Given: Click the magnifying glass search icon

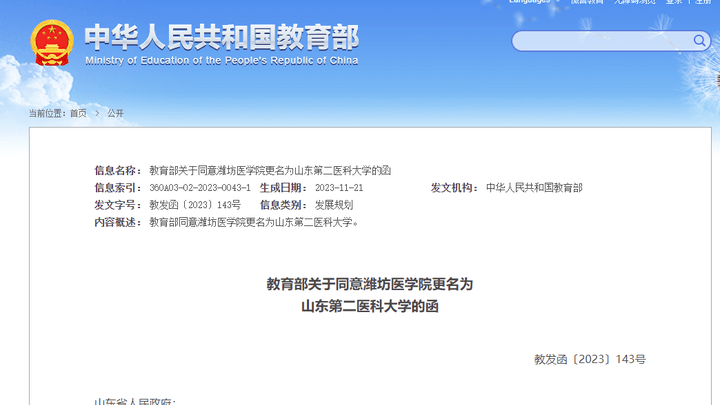Looking at the screenshot, I should click(x=699, y=41).
